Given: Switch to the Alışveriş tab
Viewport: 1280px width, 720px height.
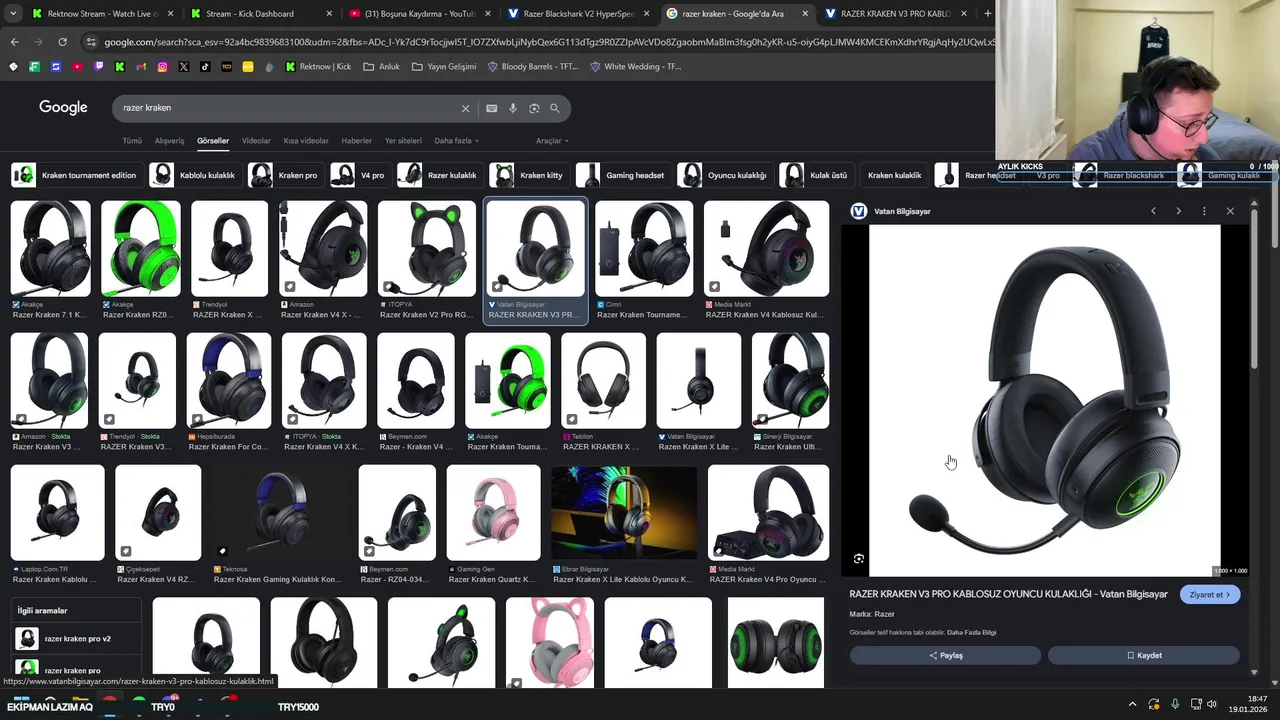Looking at the screenshot, I should click(x=169, y=141).
